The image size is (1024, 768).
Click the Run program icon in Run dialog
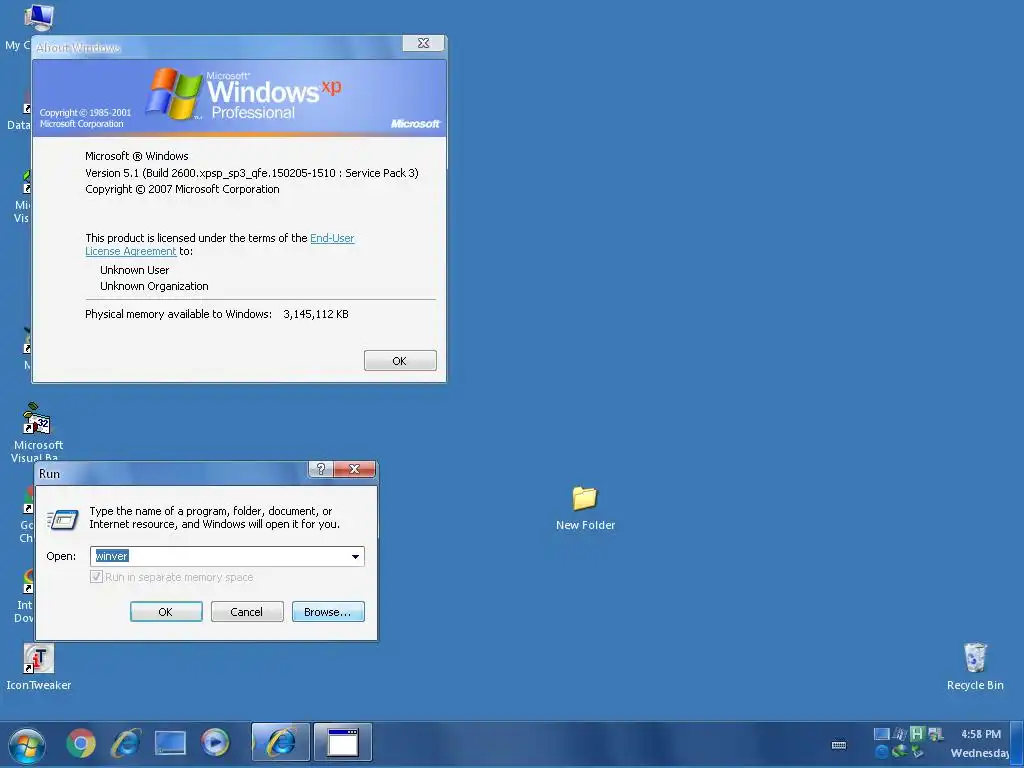point(63,520)
